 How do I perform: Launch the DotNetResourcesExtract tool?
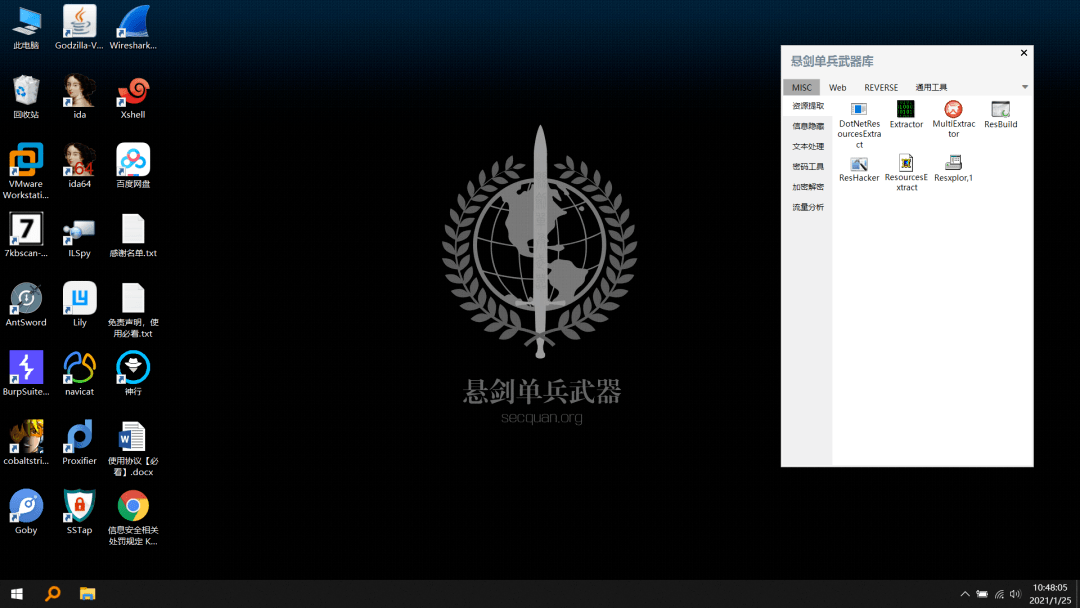pyautogui.click(x=859, y=125)
